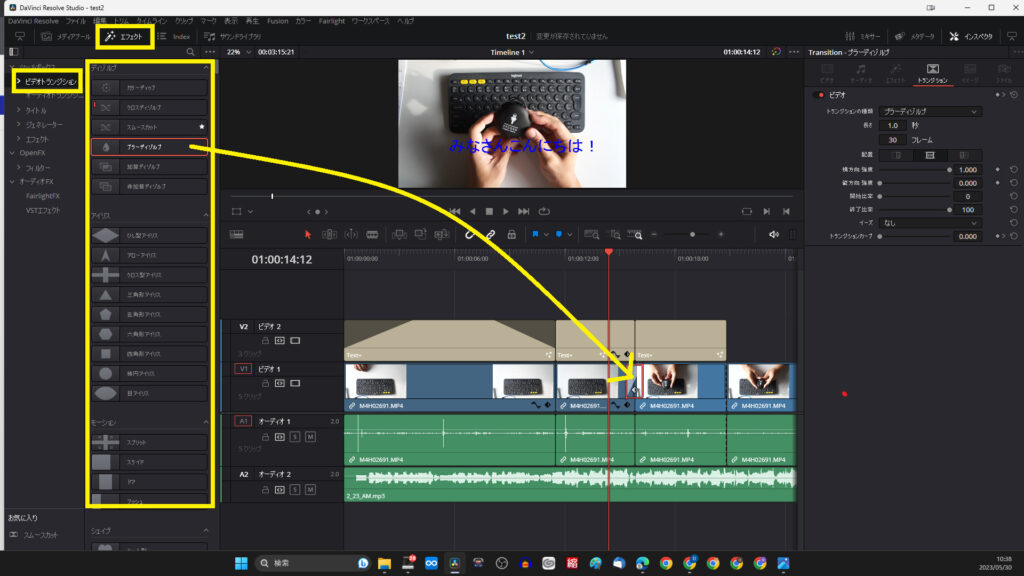This screenshot has width=1024, height=576.
Task: Click the match frame icon under viewer
Action: (x=746, y=212)
